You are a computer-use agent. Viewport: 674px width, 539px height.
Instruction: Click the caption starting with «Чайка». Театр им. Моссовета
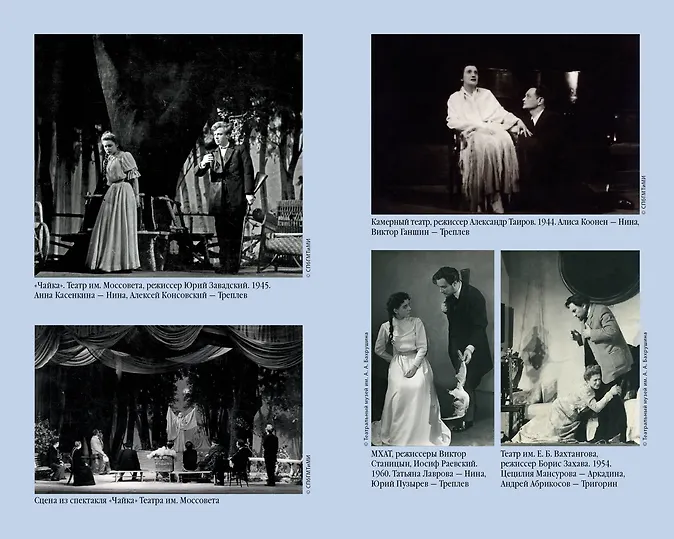click(x=160, y=292)
